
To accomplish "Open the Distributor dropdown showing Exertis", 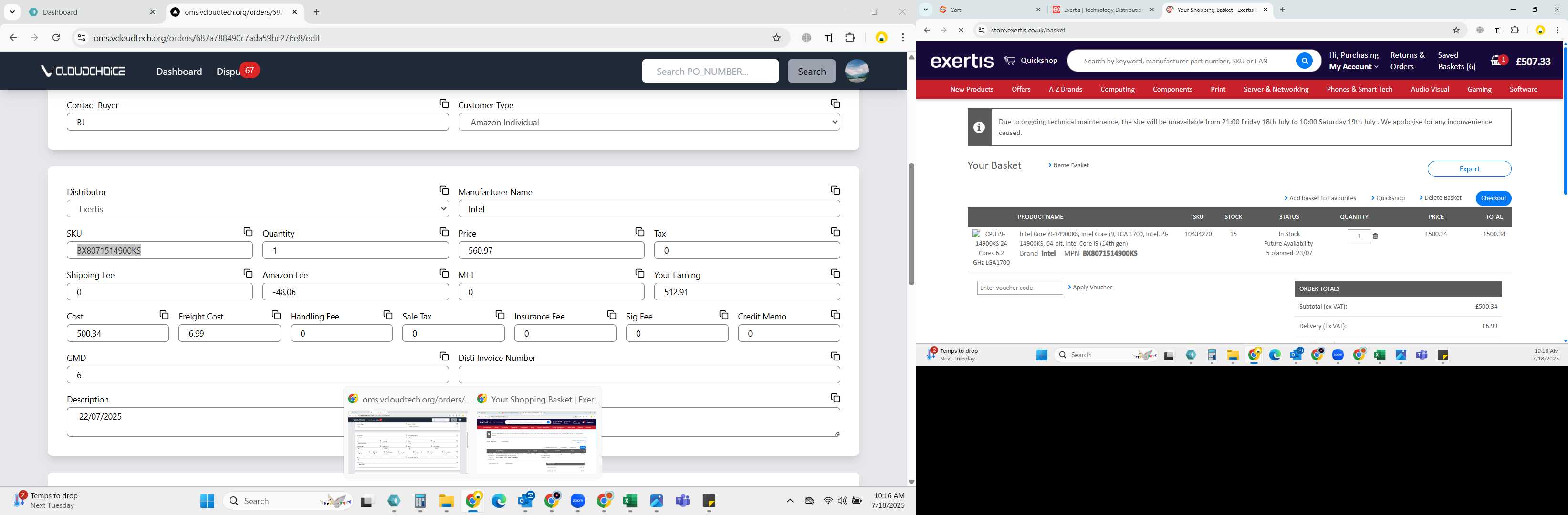I will 258,209.
